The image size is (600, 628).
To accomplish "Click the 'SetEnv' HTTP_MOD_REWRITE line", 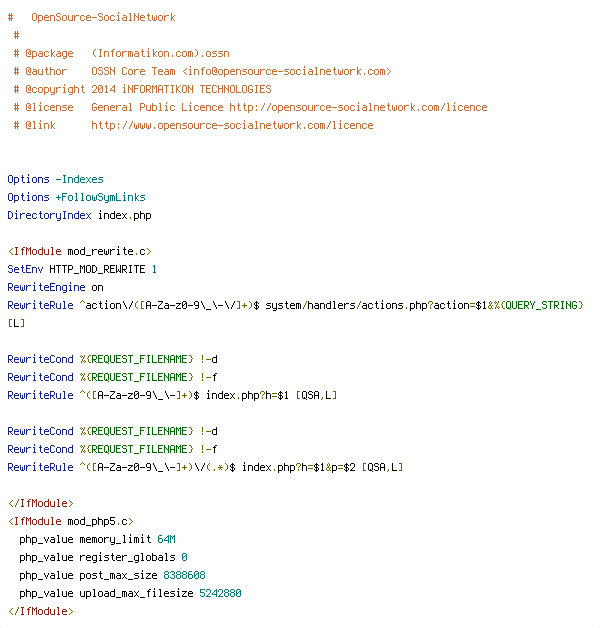I will 82,269.
